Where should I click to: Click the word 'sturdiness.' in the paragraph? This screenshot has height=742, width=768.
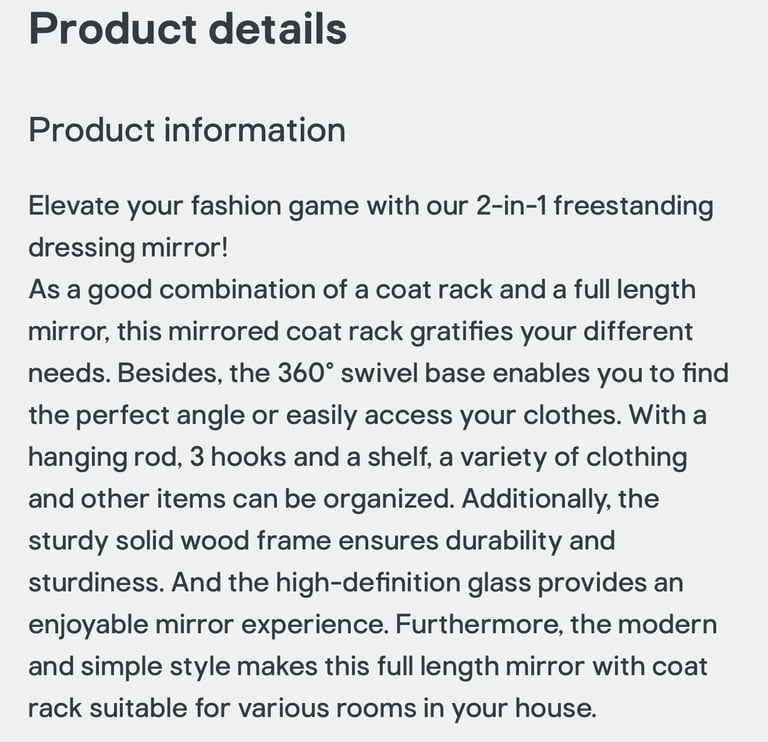[x=96, y=583]
